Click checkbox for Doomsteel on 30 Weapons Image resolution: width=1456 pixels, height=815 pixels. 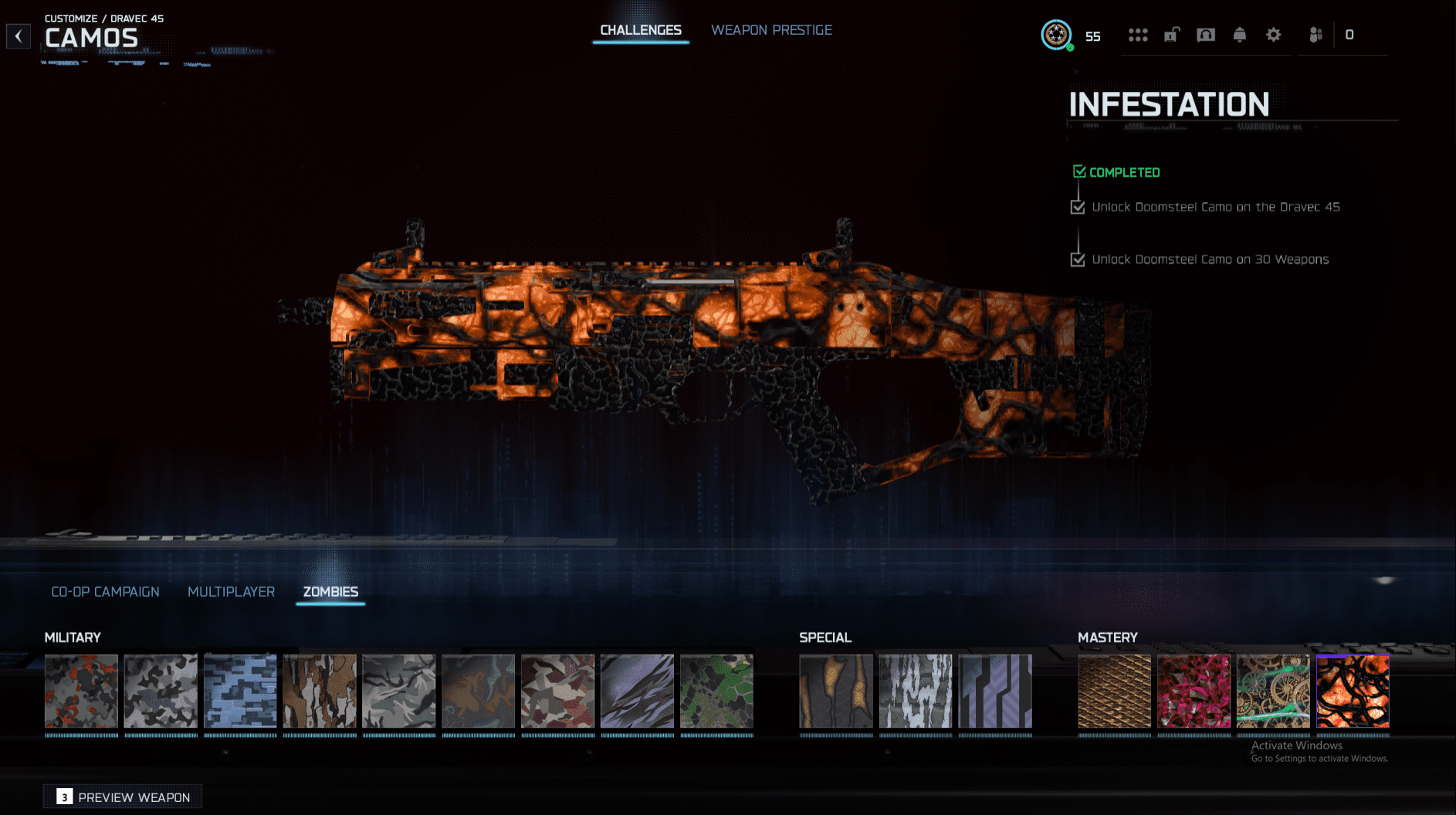[x=1078, y=259]
